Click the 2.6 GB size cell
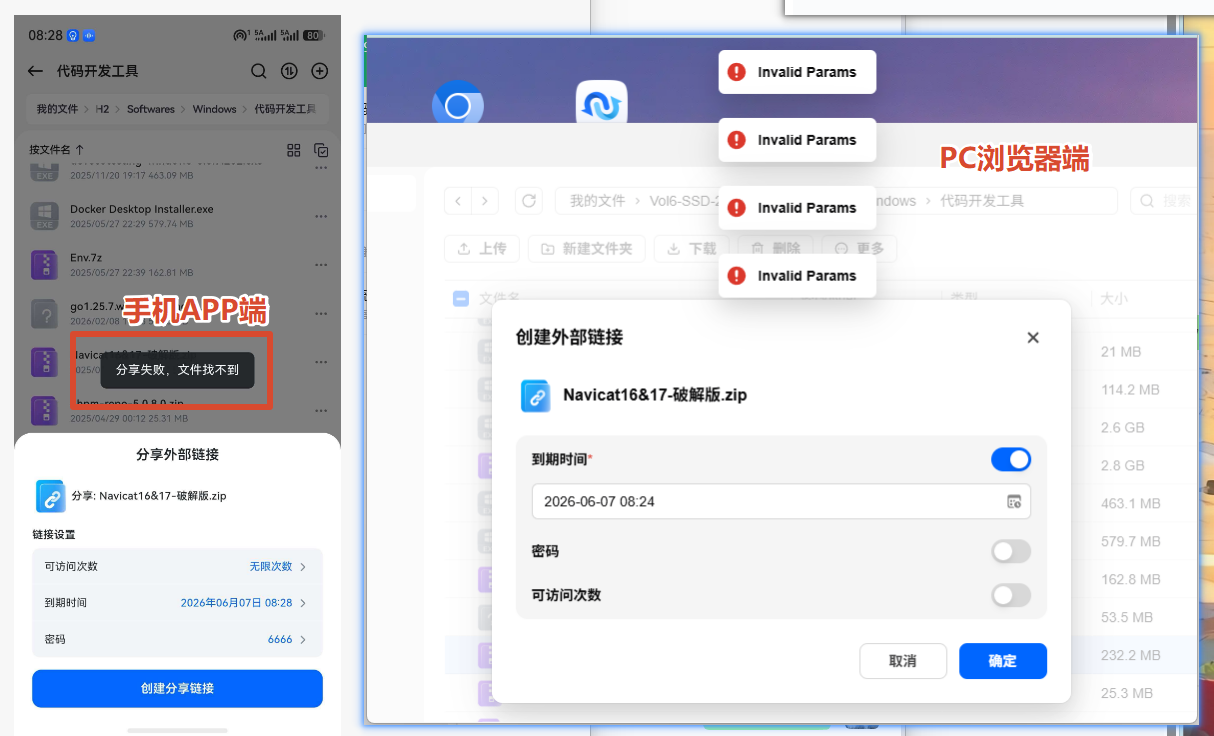This screenshot has height=736, width=1214. click(x=1123, y=427)
